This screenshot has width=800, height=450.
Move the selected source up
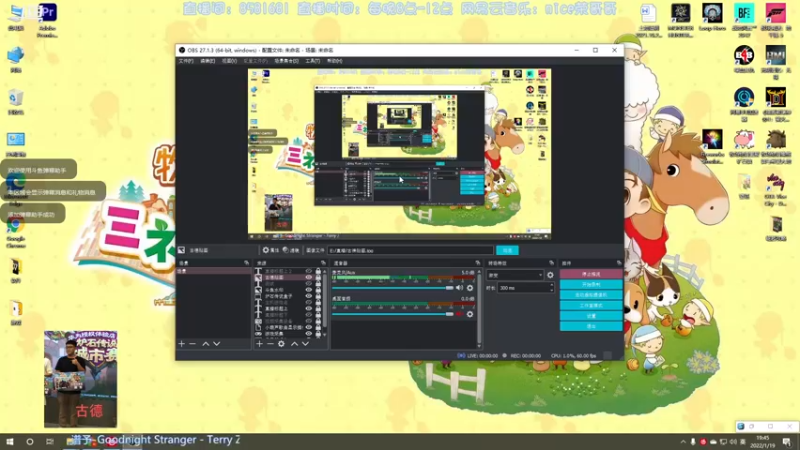click(x=294, y=344)
